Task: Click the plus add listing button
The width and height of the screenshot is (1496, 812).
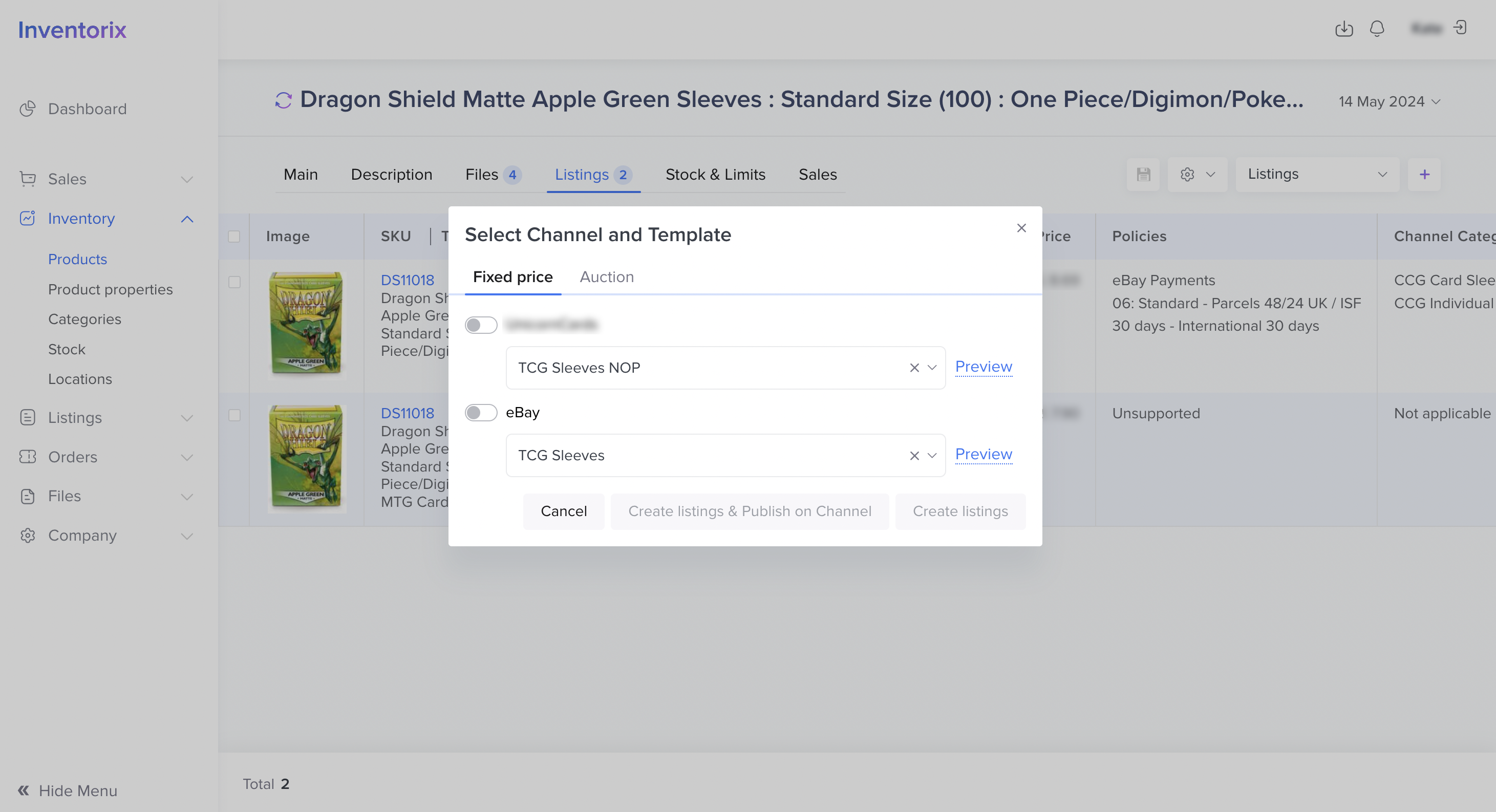Action: click(1424, 174)
